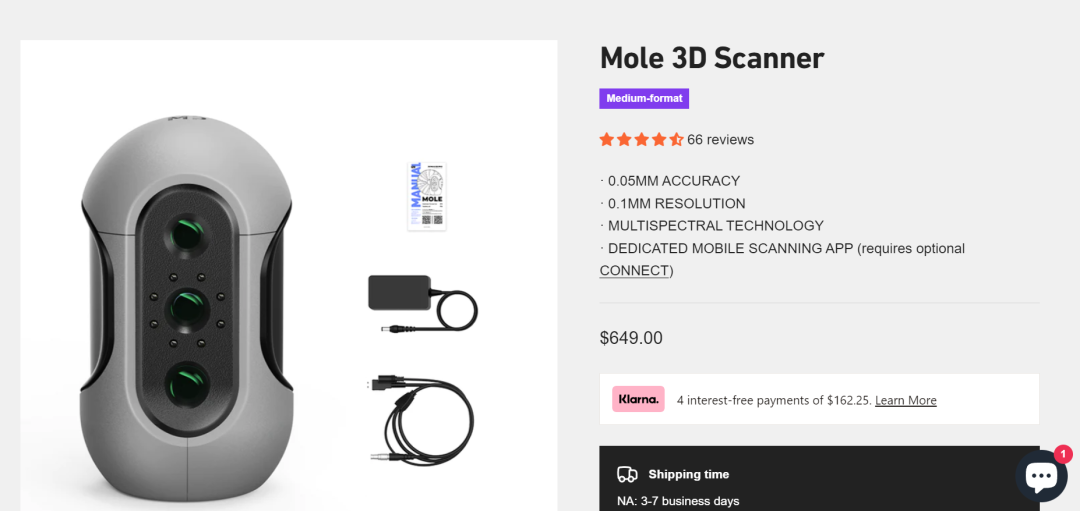Open the Shopify chat bubble
The width and height of the screenshot is (1080, 511).
1040,475
